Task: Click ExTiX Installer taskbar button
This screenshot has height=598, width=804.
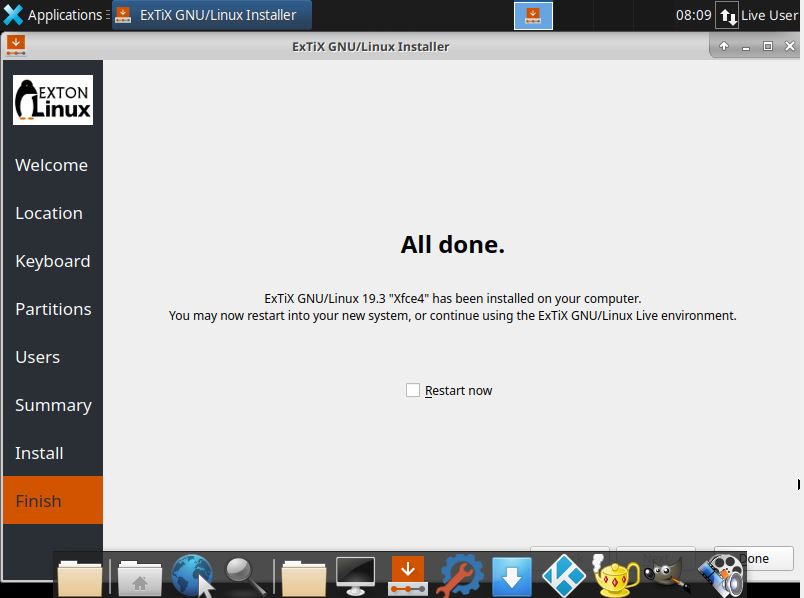Action: [x=212, y=15]
